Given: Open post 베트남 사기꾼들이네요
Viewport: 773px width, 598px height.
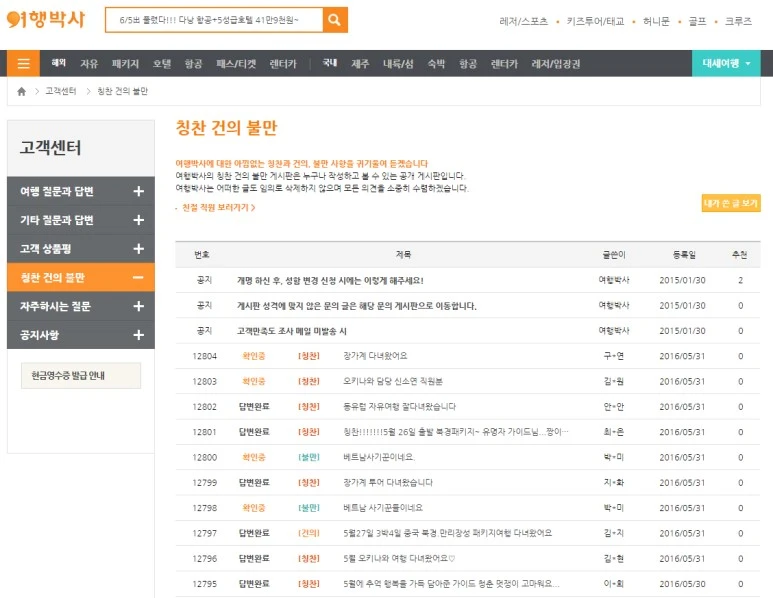Looking at the screenshot, I should [383, 508].
